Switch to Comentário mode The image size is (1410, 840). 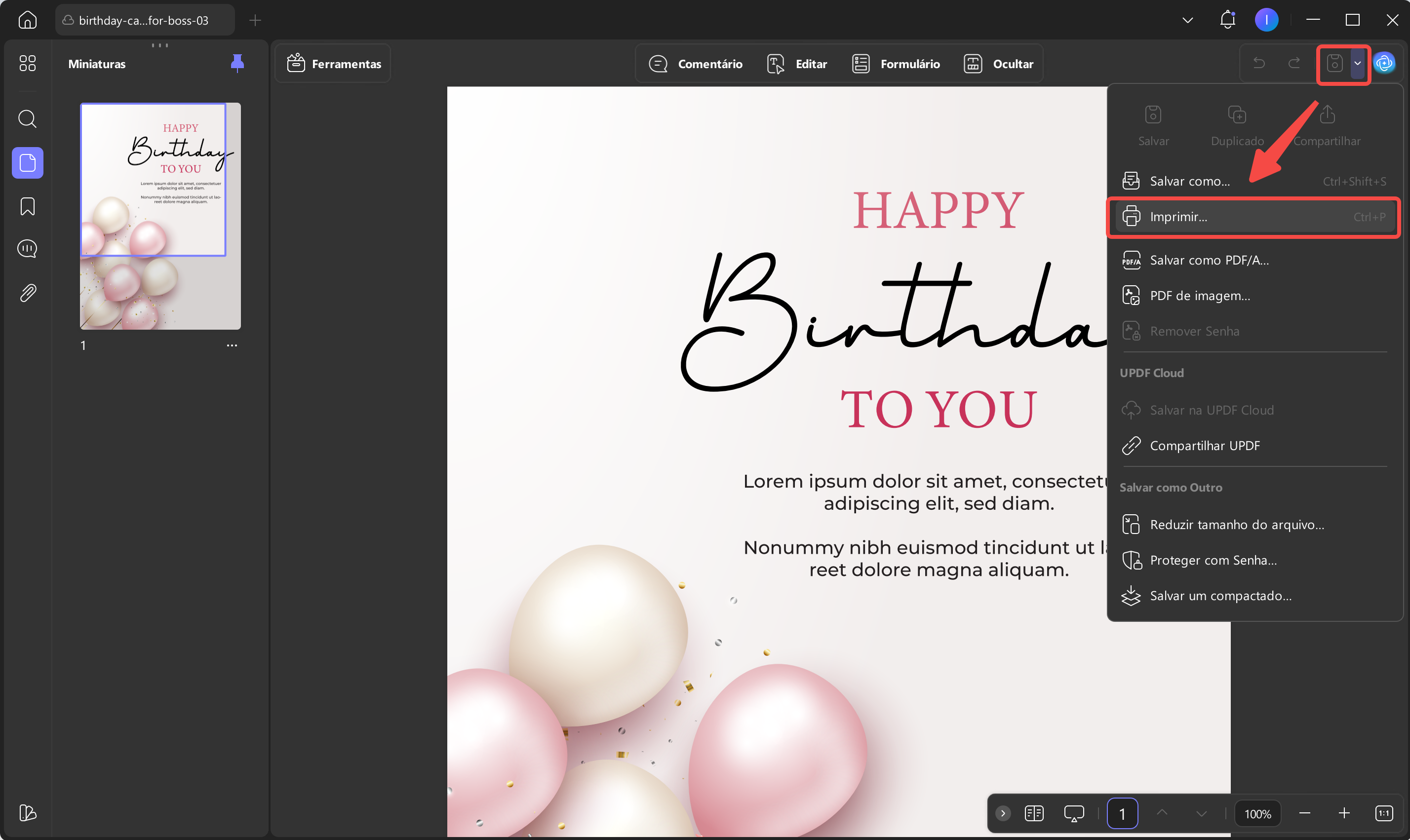click(x=696, y=63)
